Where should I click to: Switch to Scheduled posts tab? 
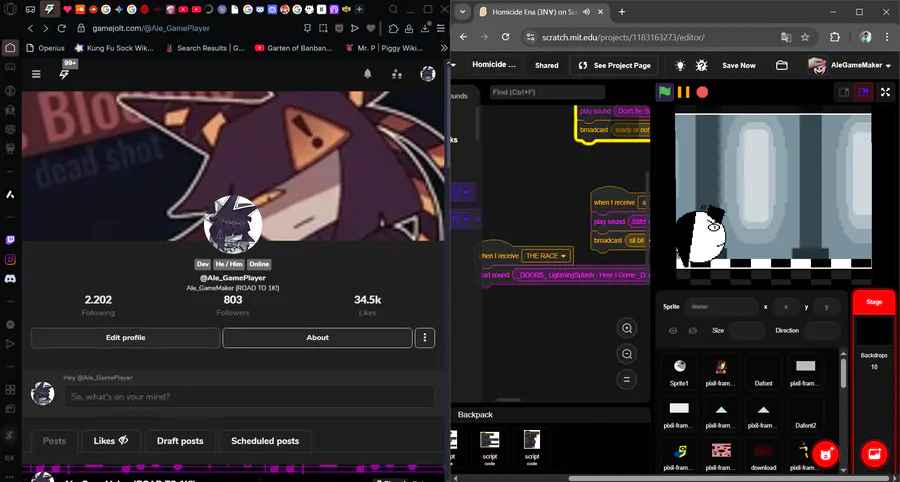[x=265, y=441]
